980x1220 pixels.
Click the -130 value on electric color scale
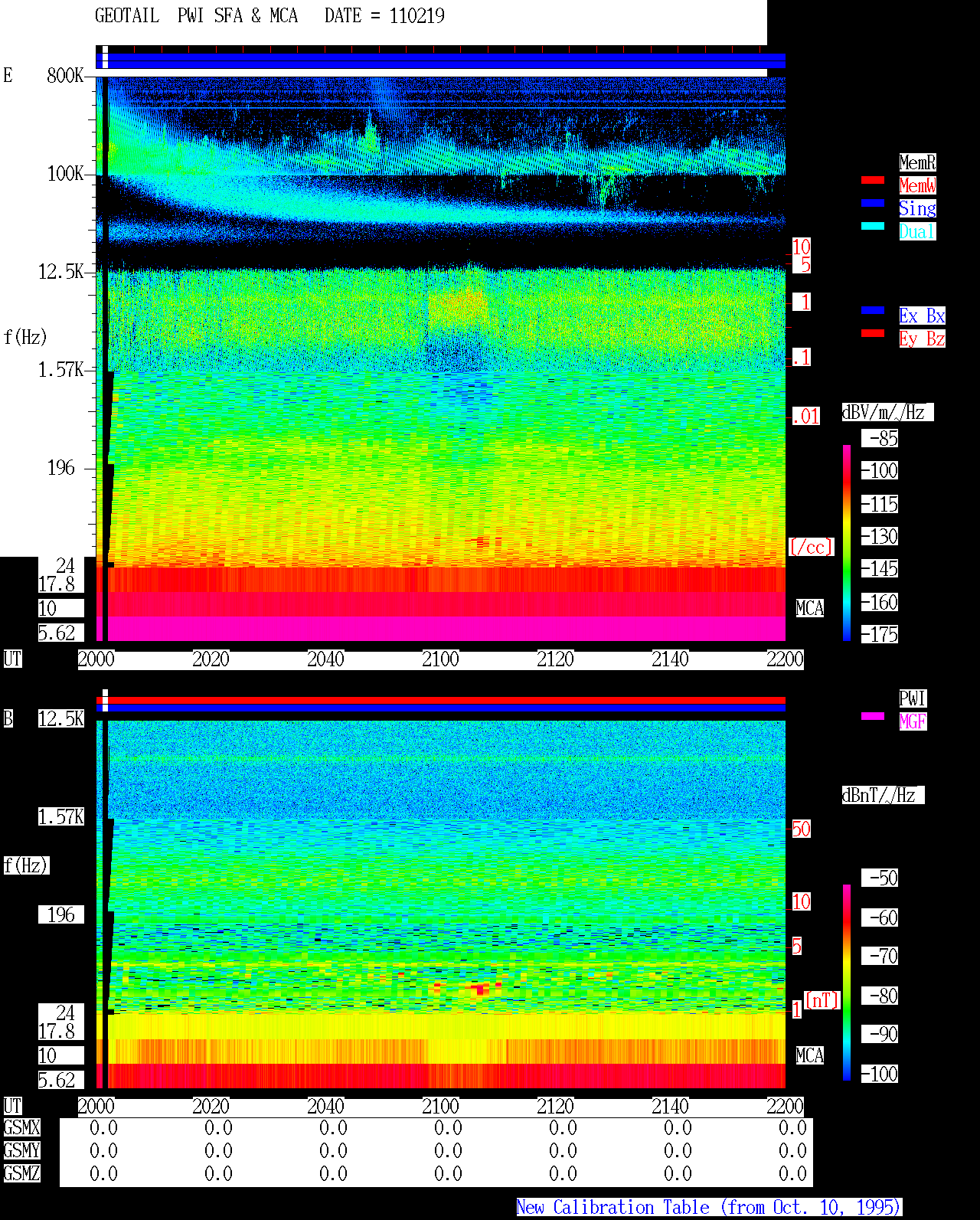tap(880, 536)
